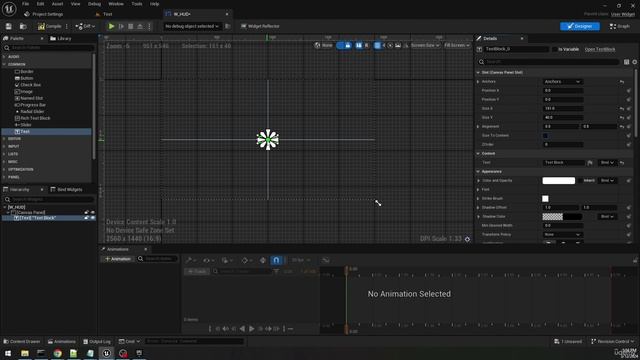The height and width of the screenshot is (360, 640).
Task: Reset the Size X value to default
Action: (x=622, y=109)
